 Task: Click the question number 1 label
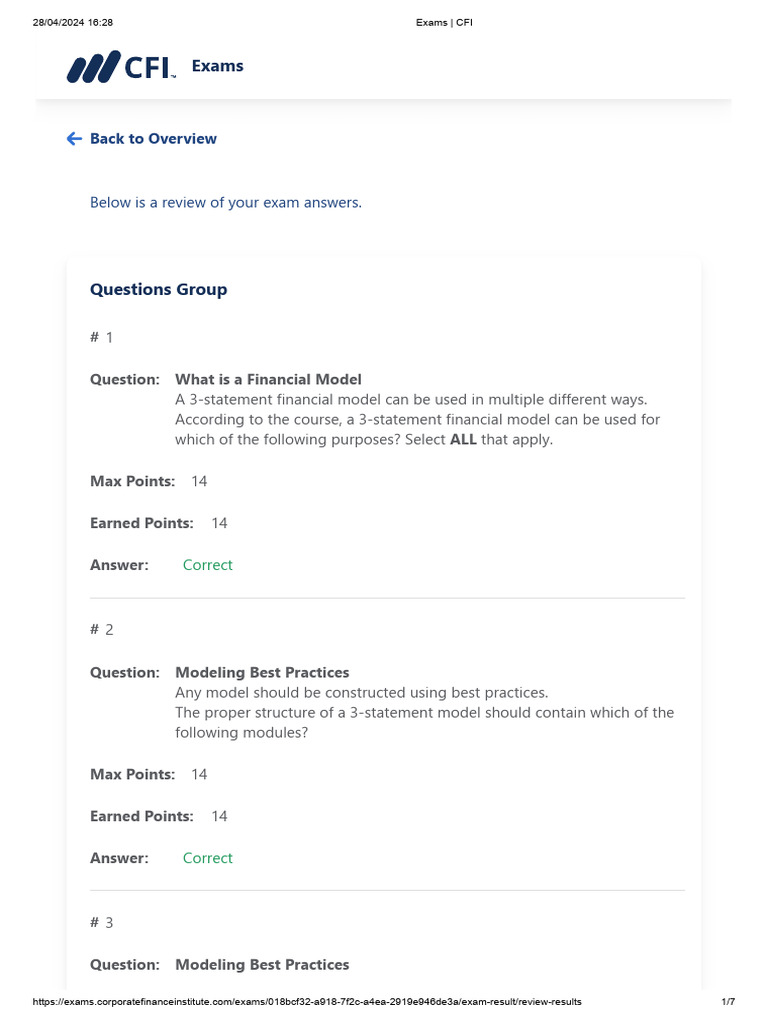[x=101, y=338]
